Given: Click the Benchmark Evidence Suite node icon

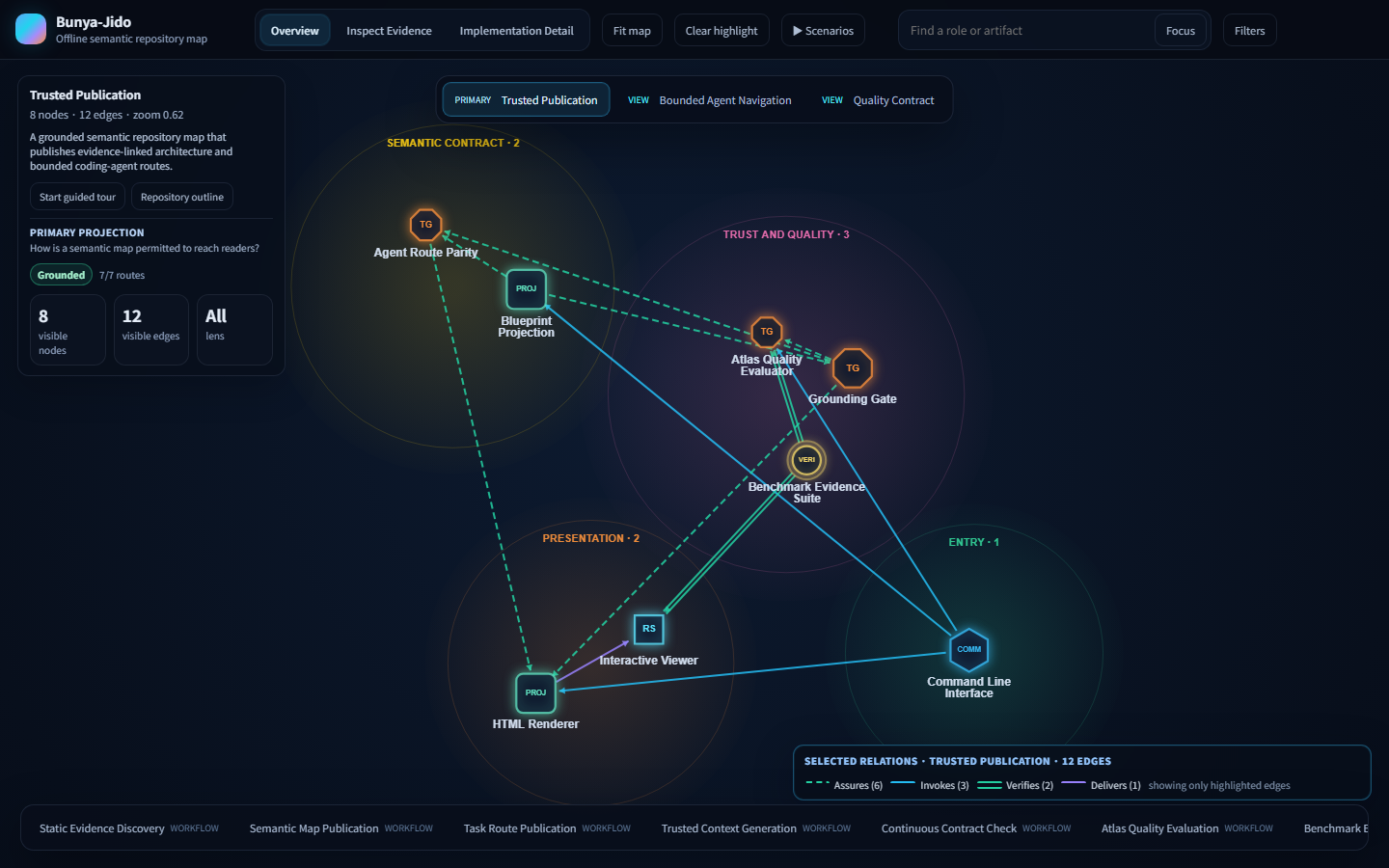Looking at the screenshot, I should tap(806, 460).
